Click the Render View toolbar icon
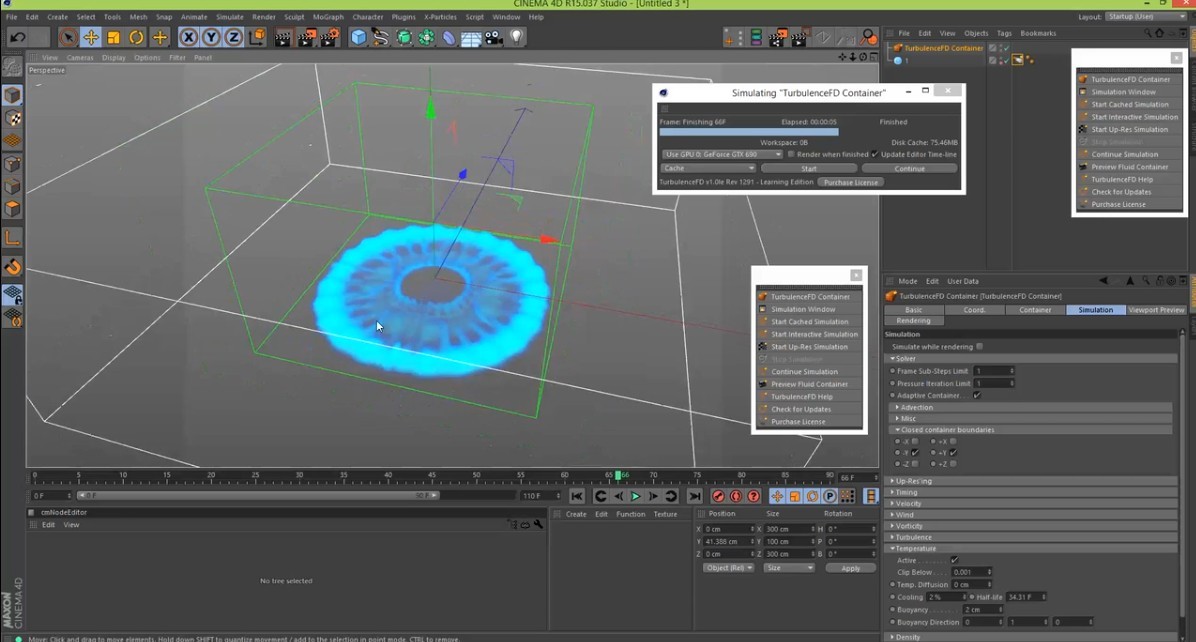 283,37
